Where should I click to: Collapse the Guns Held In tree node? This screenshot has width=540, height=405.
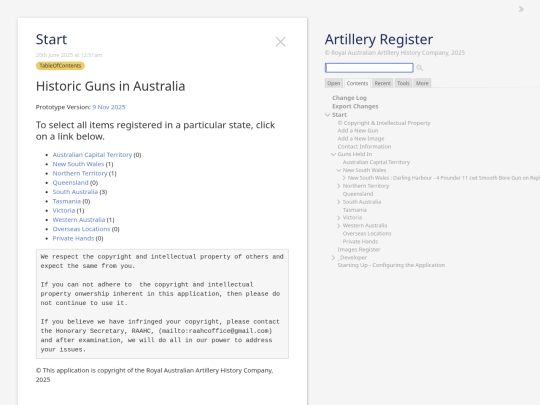[333, 154]
